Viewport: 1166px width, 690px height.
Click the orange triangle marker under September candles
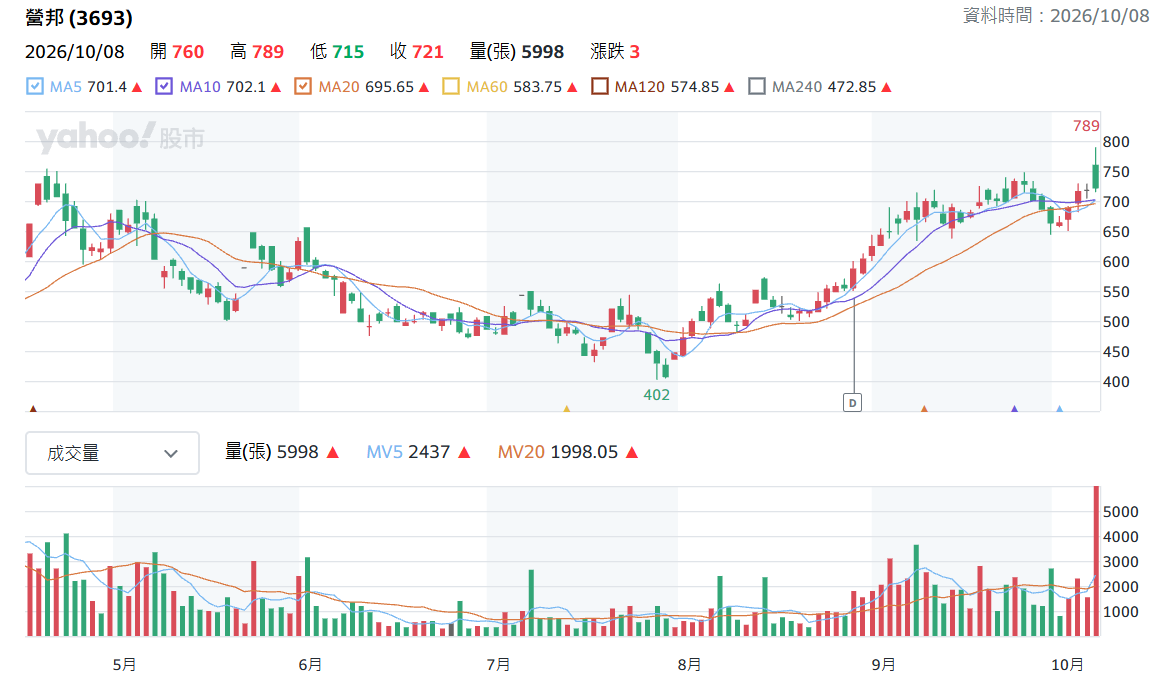(924, 408)
